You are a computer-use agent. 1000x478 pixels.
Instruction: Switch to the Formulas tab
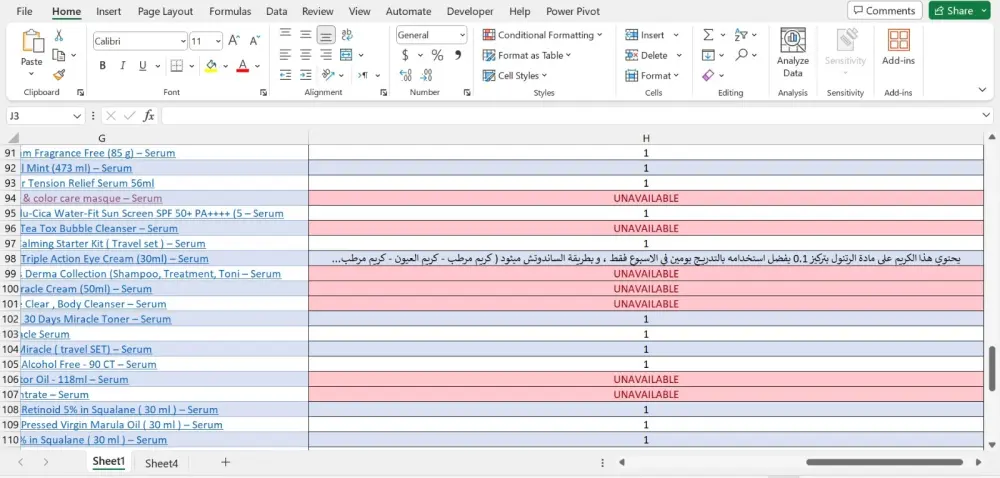coord(230,11)
